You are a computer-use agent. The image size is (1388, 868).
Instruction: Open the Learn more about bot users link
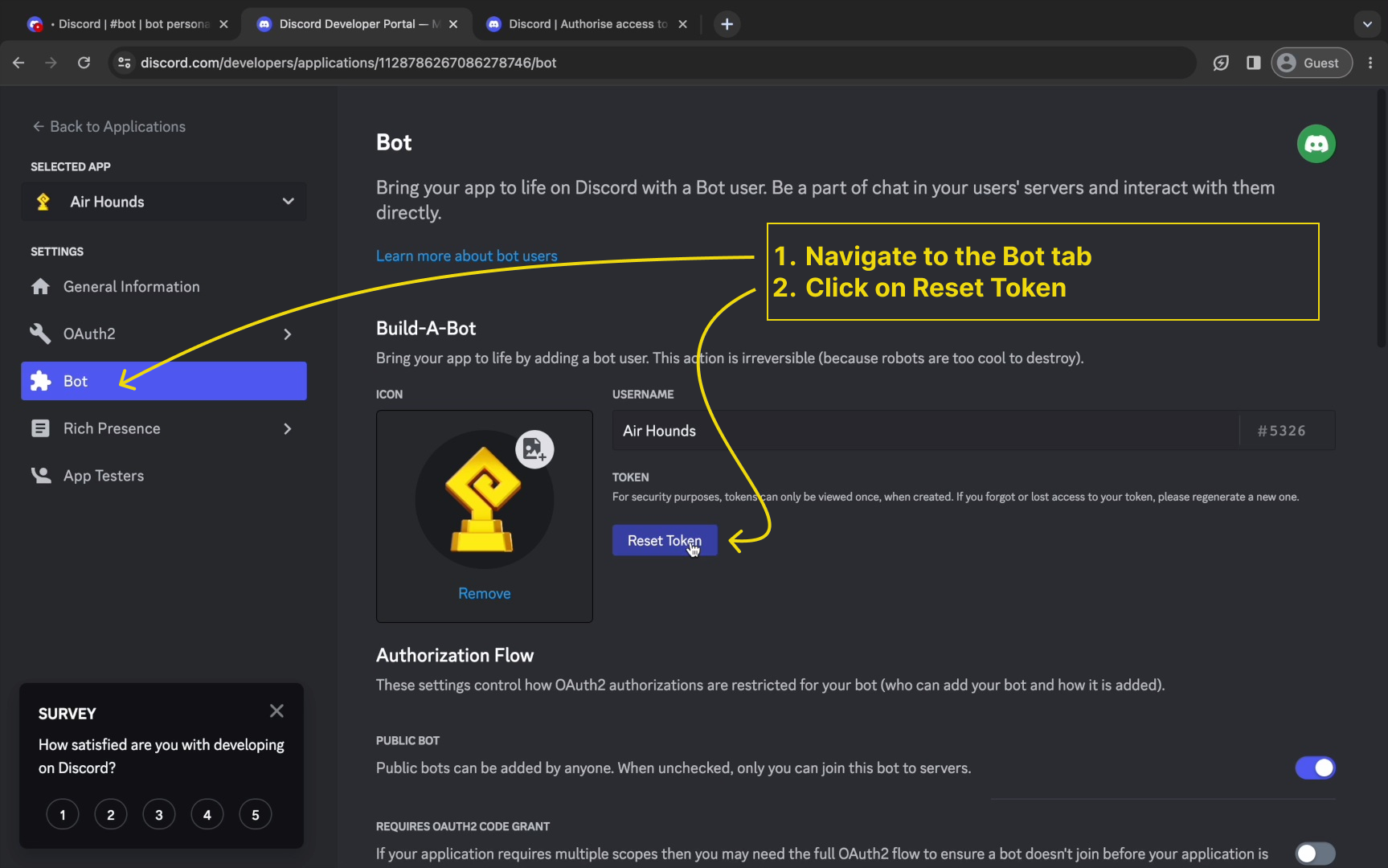pos(466,256)
